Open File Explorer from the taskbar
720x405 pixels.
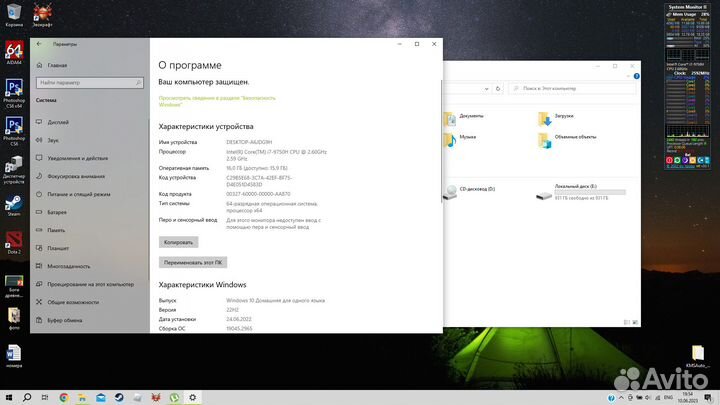[82, 398]
